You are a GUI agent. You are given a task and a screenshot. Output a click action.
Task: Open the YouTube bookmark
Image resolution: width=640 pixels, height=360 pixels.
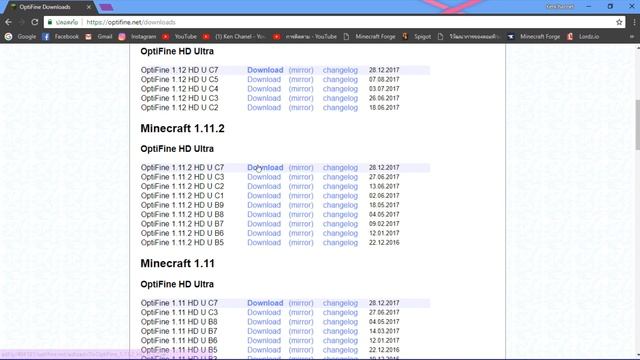pos(179,37)
